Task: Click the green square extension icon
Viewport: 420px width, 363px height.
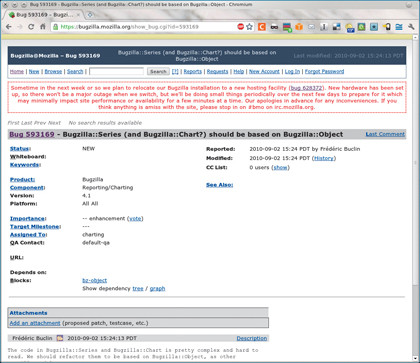Action: pyautogui.click(x=361, y=27)
